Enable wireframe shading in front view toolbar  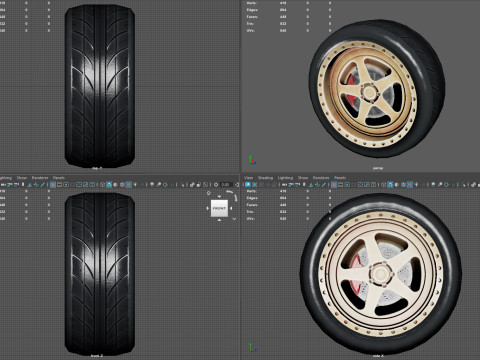point(102,184)
